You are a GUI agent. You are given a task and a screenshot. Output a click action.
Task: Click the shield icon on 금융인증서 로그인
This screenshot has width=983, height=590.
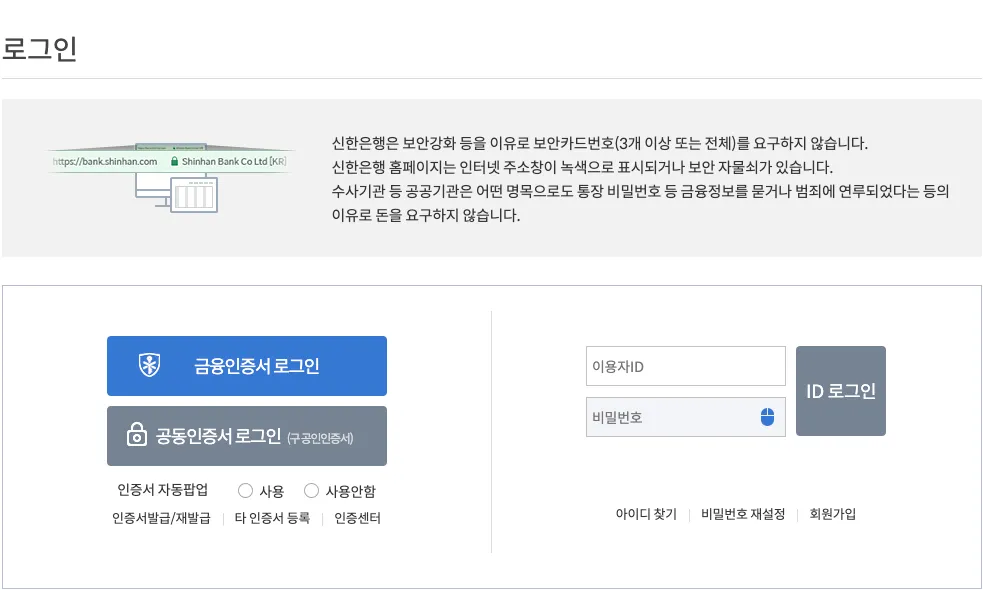[x=149, y=365]
